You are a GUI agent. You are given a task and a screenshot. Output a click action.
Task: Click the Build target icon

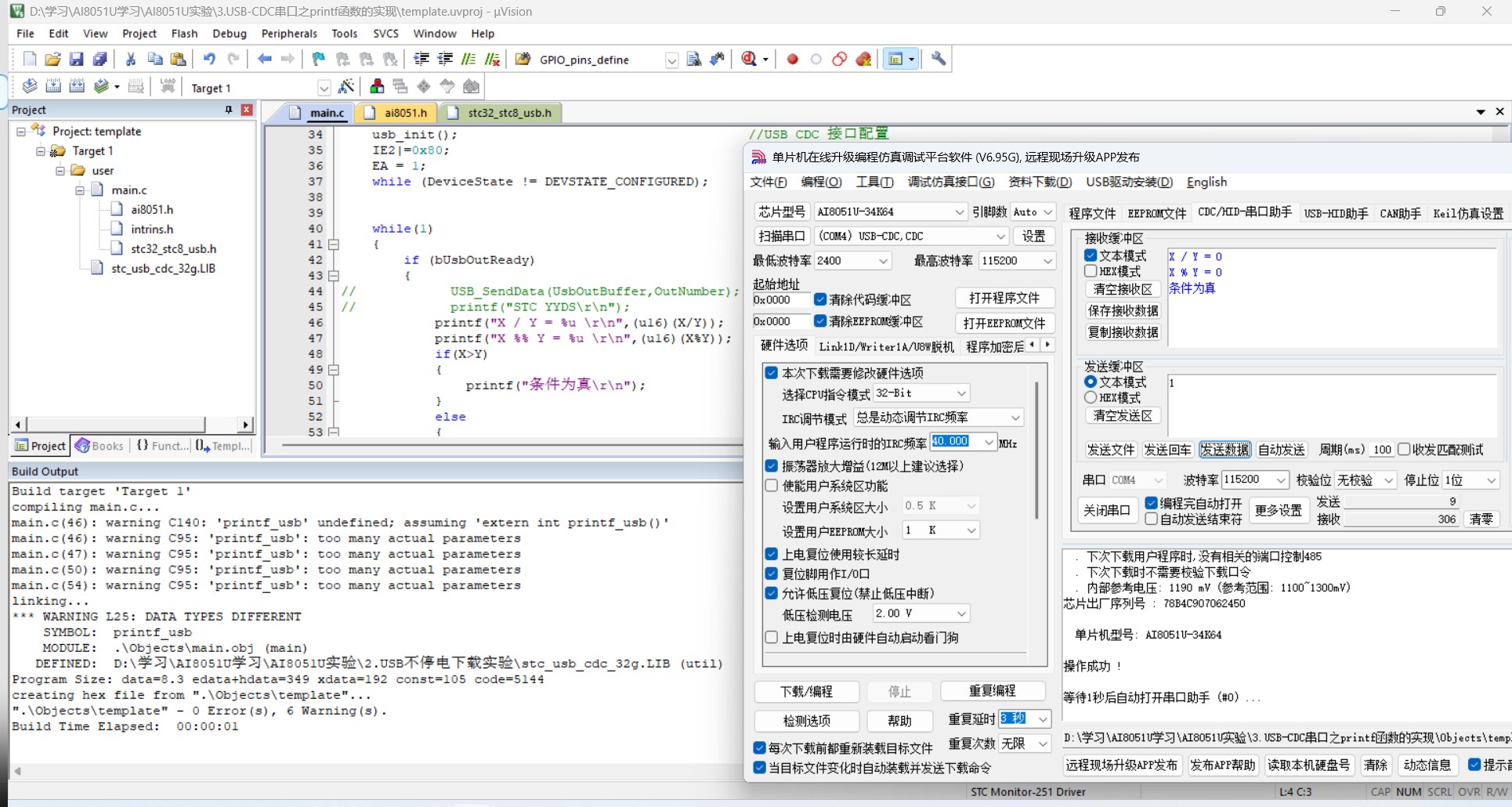click(x=53, y=87)
